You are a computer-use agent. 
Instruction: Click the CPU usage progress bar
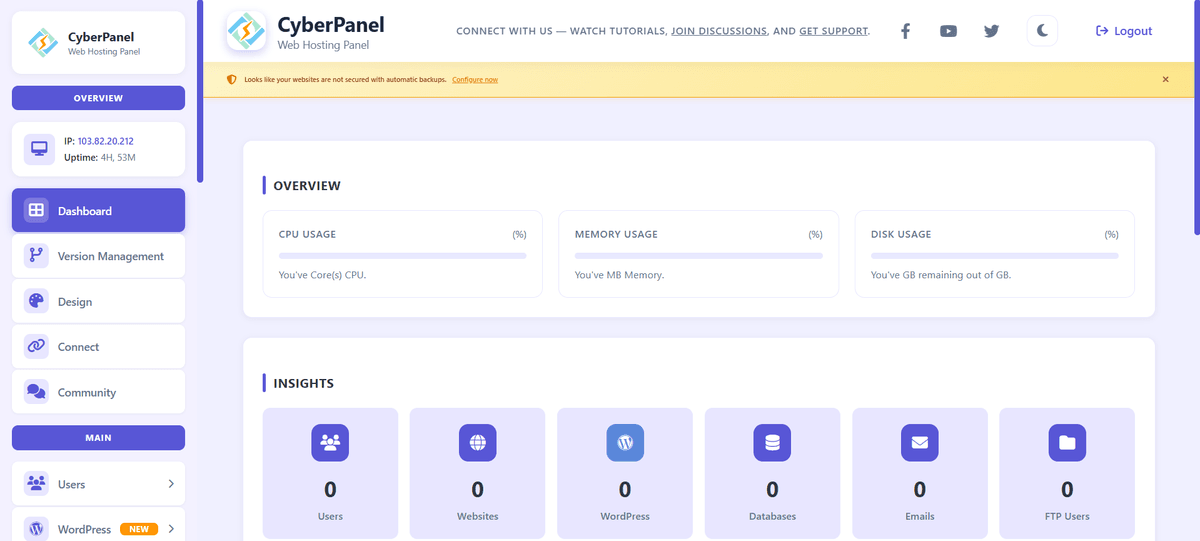coord(402,256)
